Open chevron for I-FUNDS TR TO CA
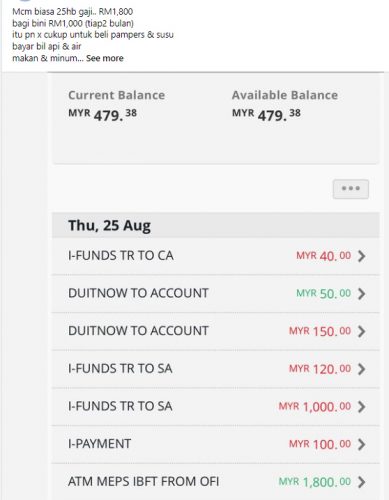The height and width of the screenshot is (500, 389). tap(362, 256)
